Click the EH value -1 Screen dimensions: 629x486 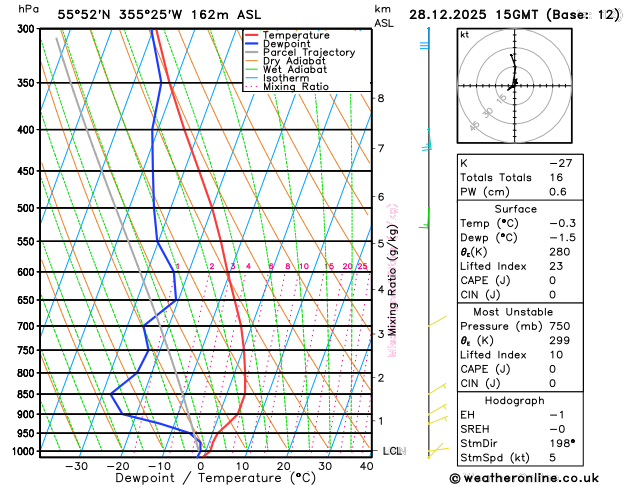(x=556, y=415)
